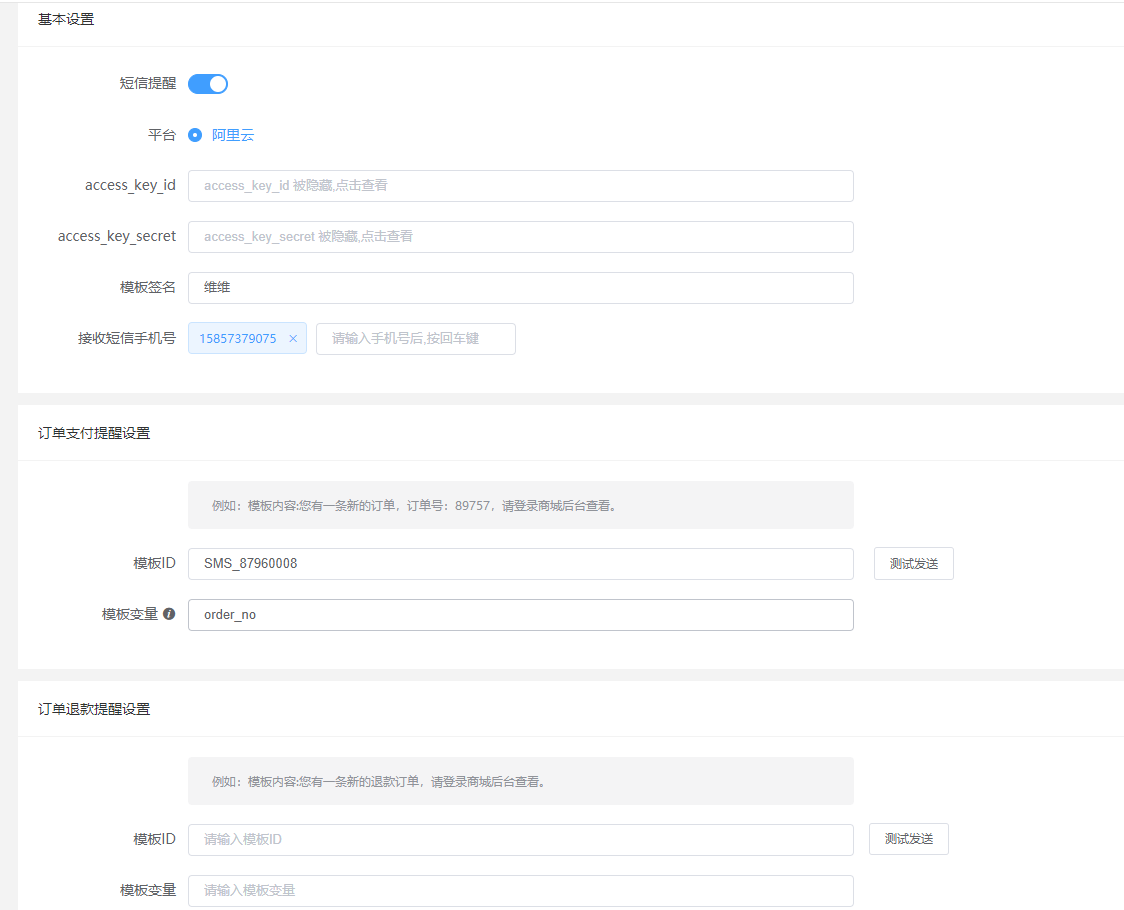This screenshot has width=1124, height=910.
Task: Click the 订单退款提醒设置 section heading
Action: [94, 709]
